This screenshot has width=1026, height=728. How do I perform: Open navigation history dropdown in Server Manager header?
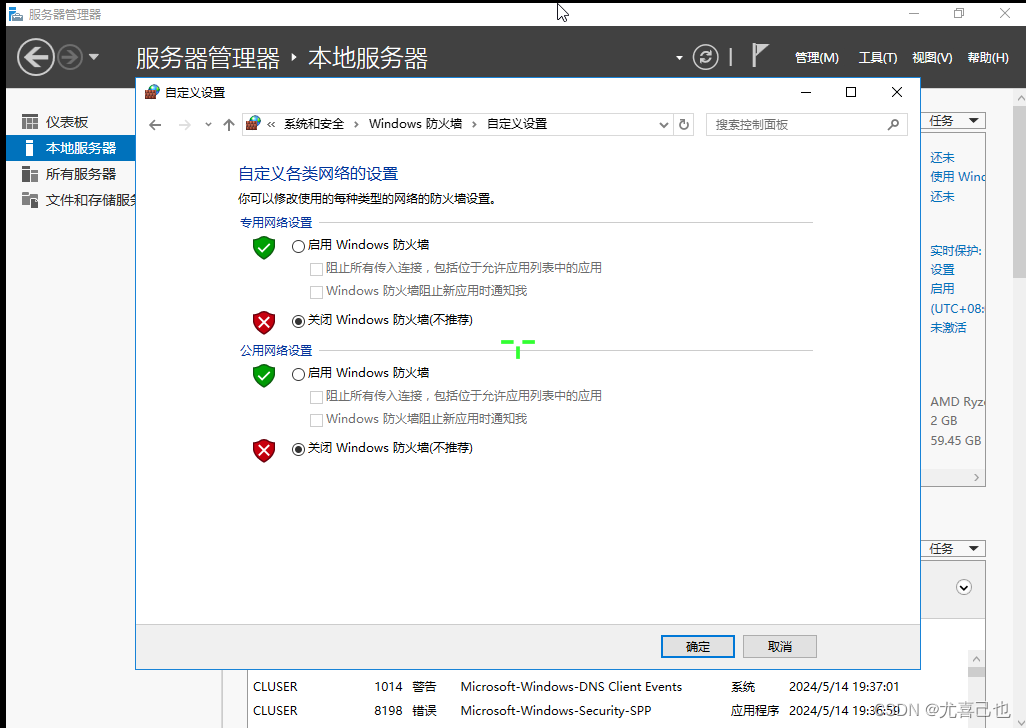pos(94,58)
